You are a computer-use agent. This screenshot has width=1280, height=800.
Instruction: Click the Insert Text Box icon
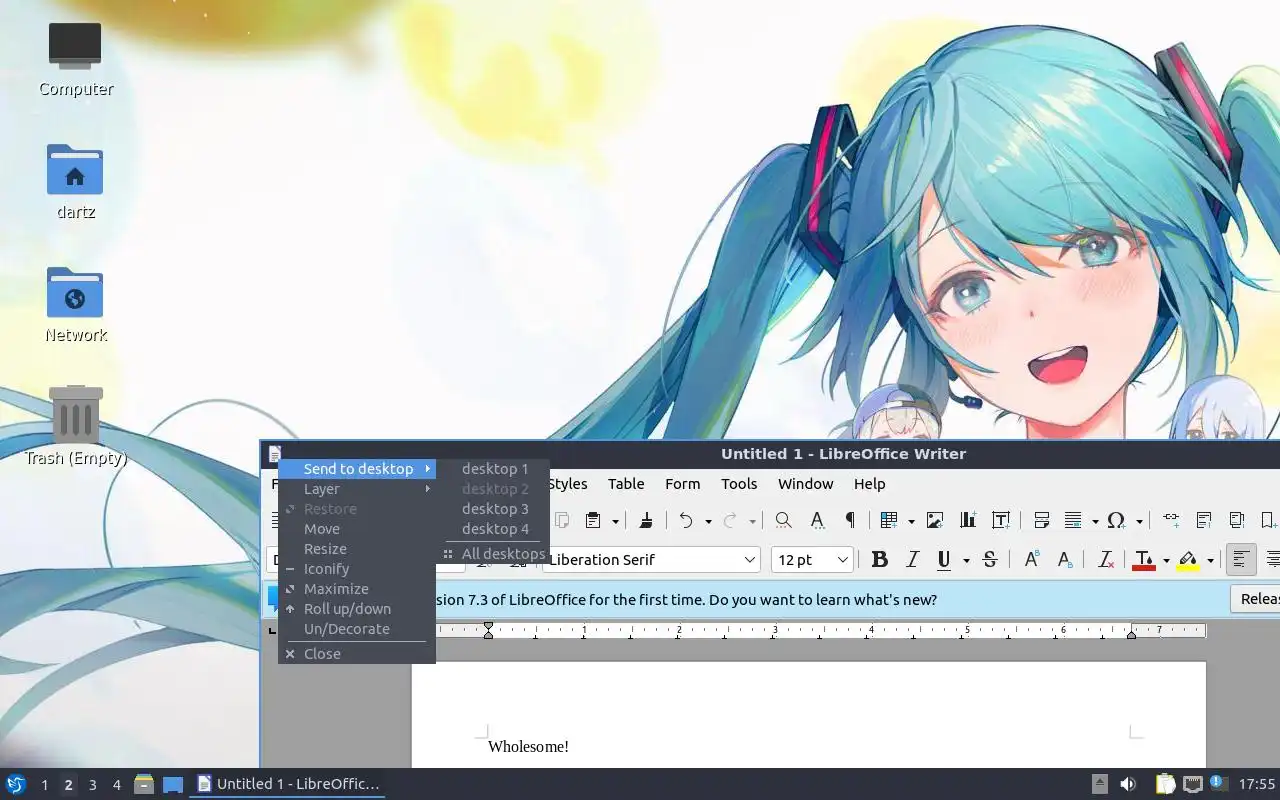pyautogui.click(x=1001, y=520)
